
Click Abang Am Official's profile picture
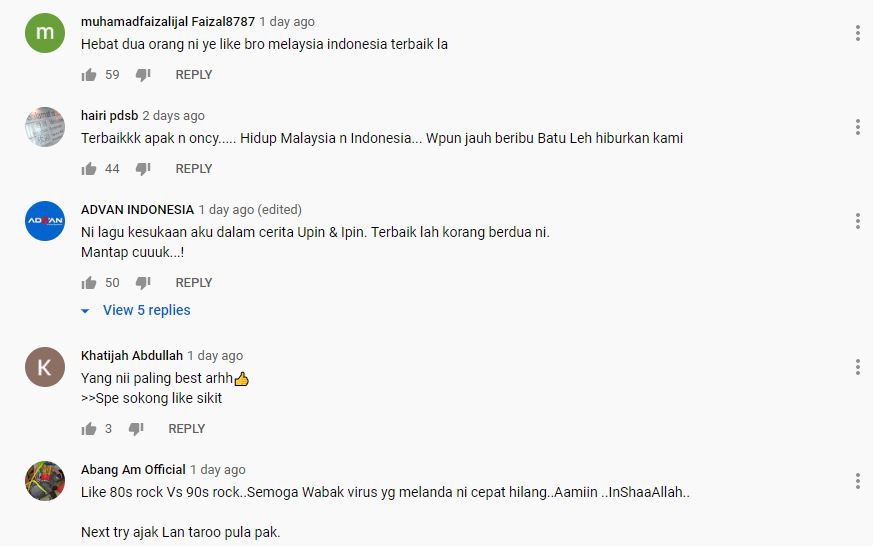coord(45,481)
